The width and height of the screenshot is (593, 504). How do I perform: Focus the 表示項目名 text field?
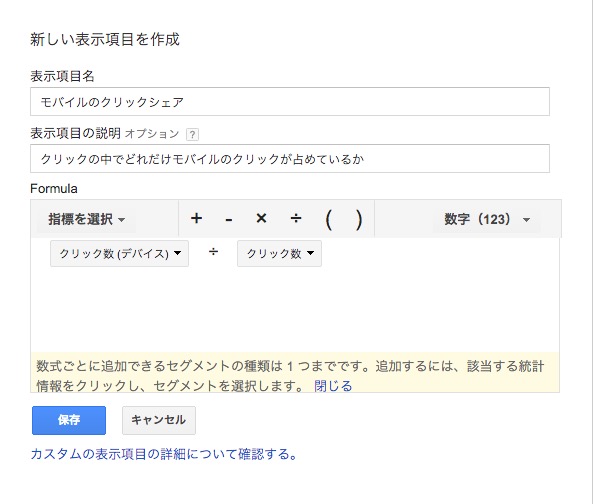coord(290,102)
